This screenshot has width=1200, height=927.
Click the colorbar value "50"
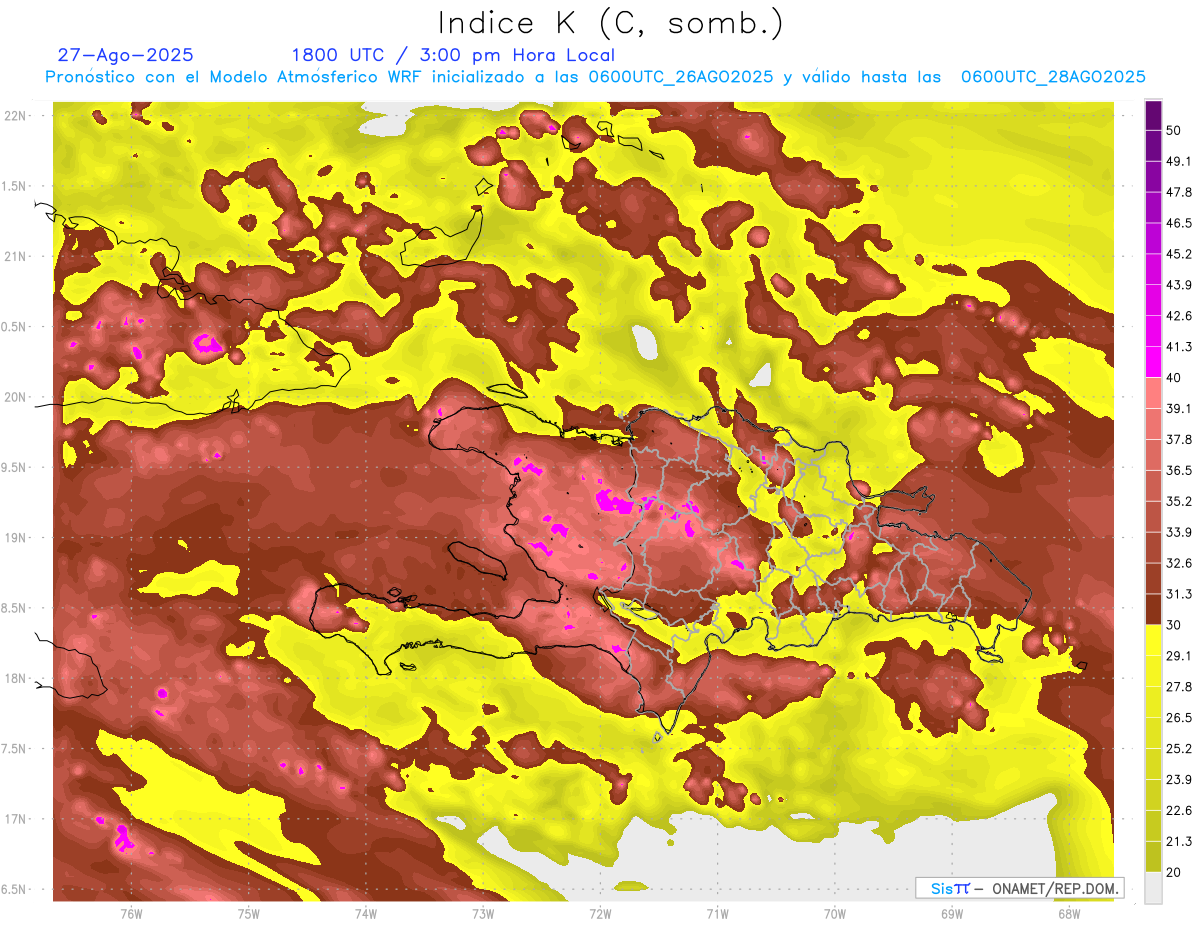(1174, 130)
